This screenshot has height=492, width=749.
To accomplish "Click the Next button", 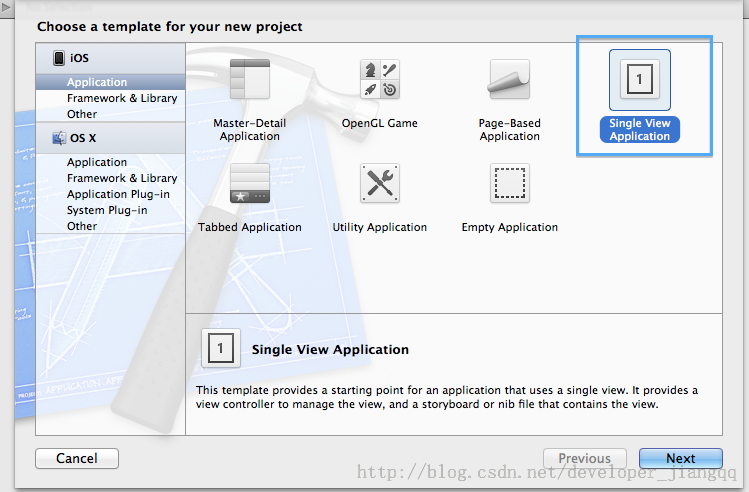I will pos(680,458).
